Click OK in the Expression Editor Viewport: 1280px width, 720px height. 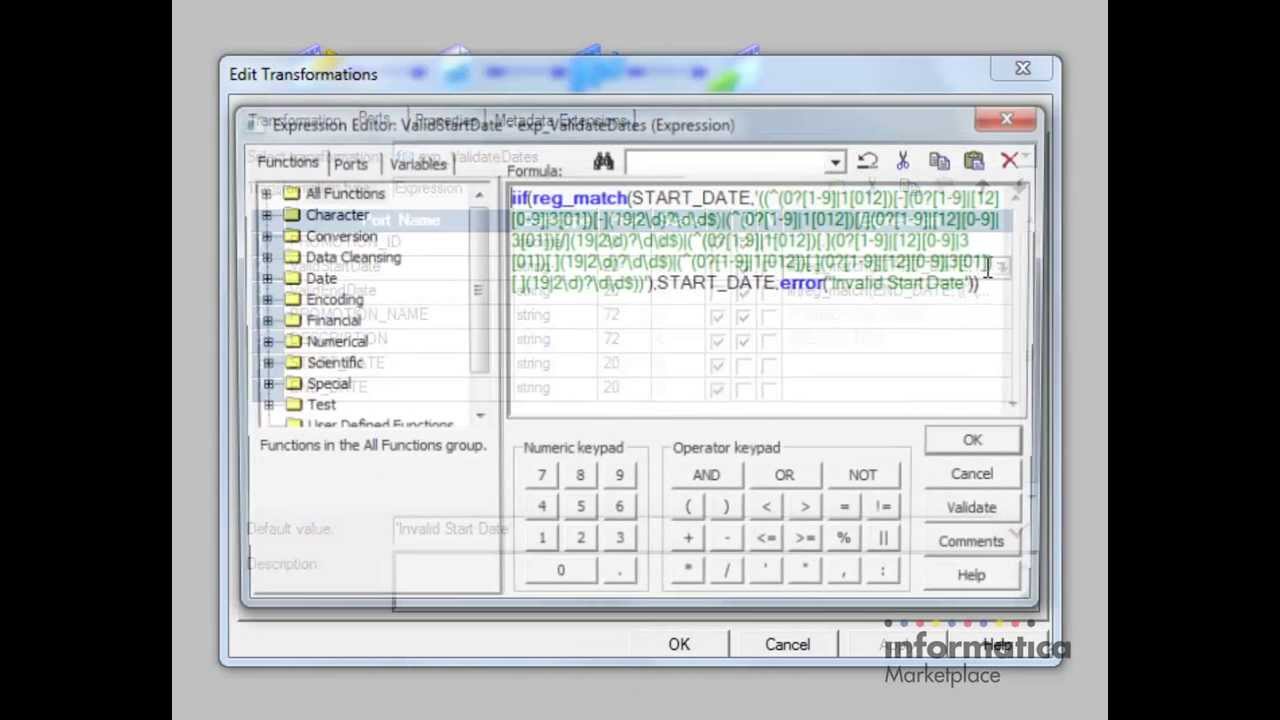pos(972,440)
